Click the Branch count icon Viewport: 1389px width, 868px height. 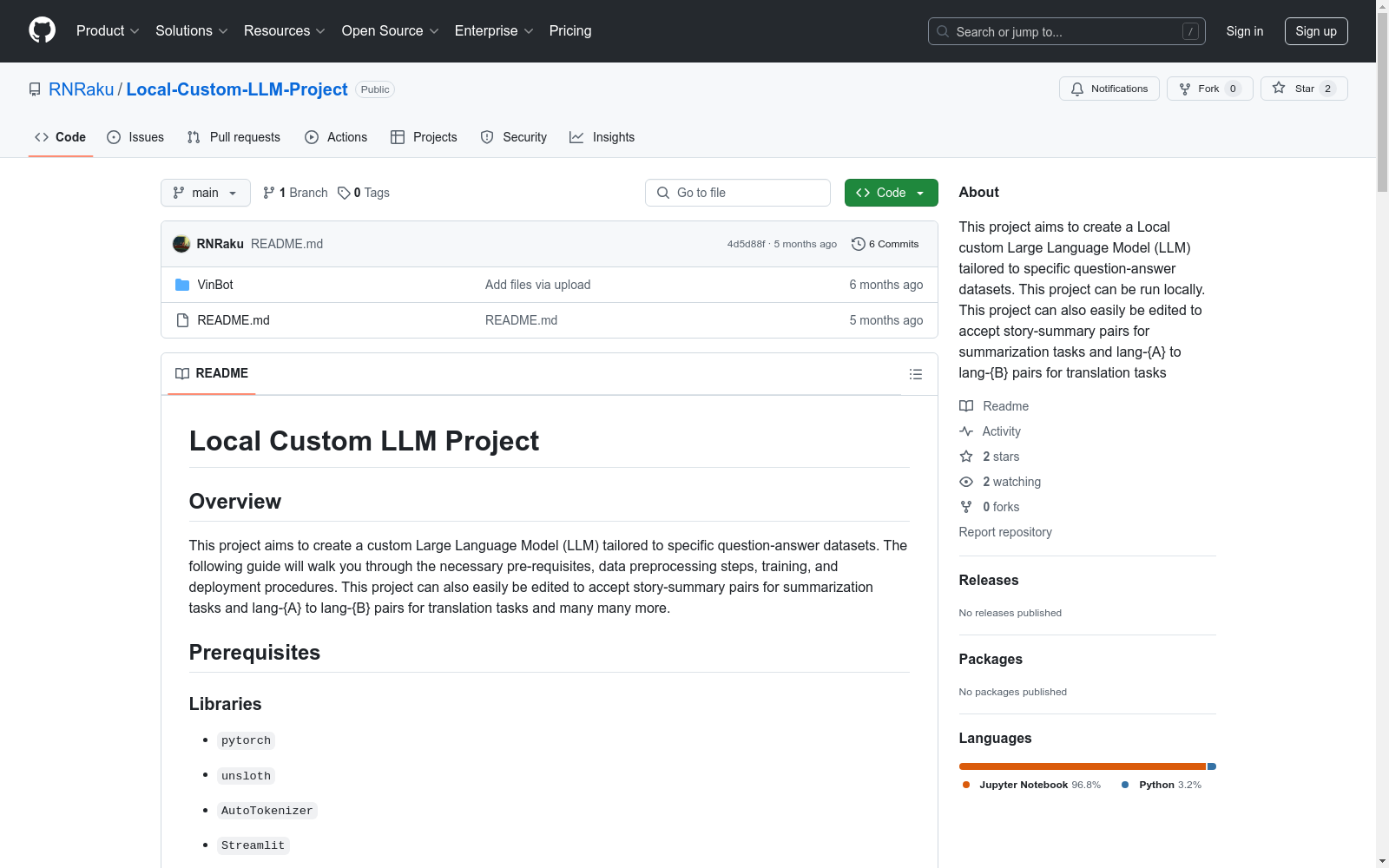click(x=269, y=193)
